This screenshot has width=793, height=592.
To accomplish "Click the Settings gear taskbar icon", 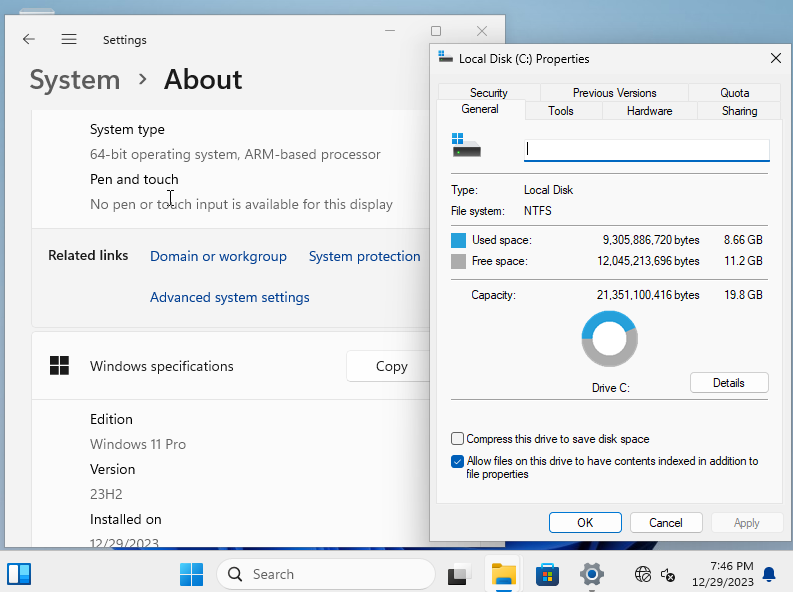I will 592,574.
